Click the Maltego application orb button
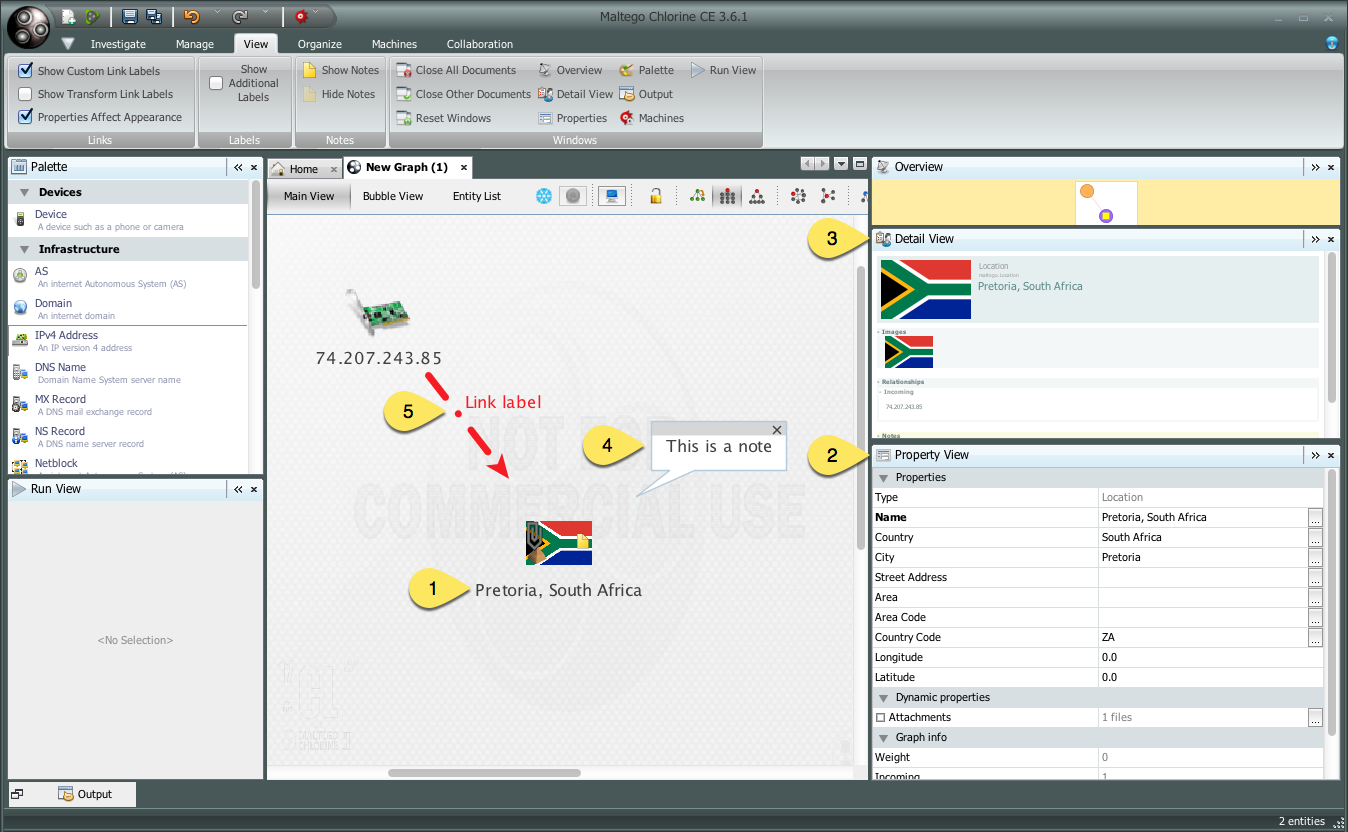Image resolution: width=1348 pixels, height=832 pixels. click(28, 26)
